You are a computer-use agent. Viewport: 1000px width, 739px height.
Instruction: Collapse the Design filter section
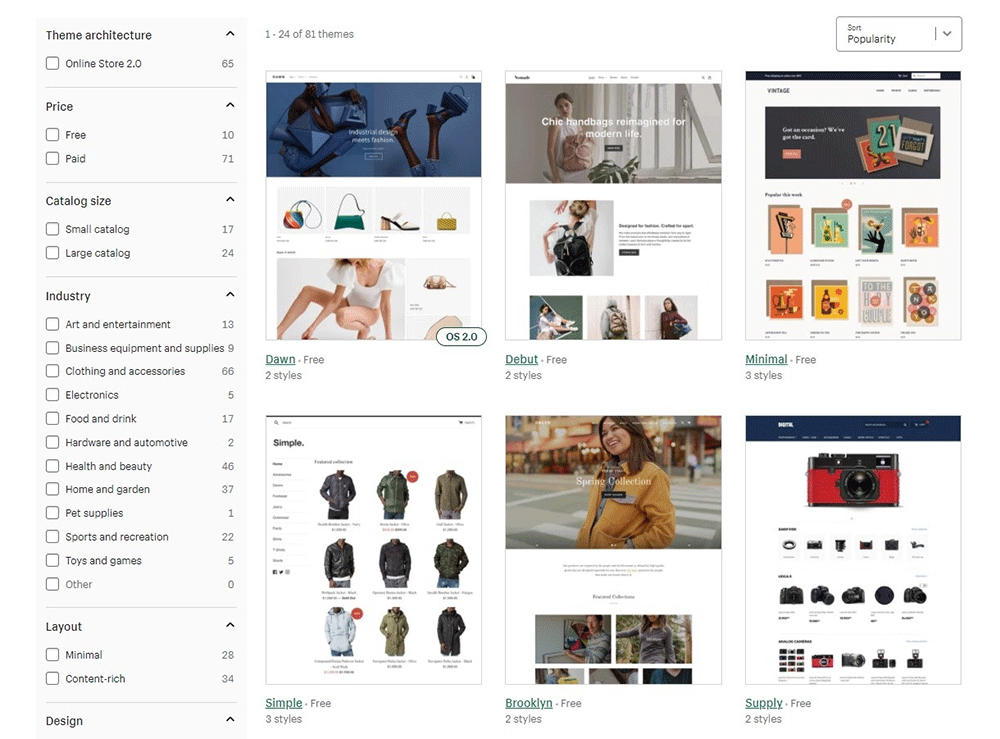230,720
